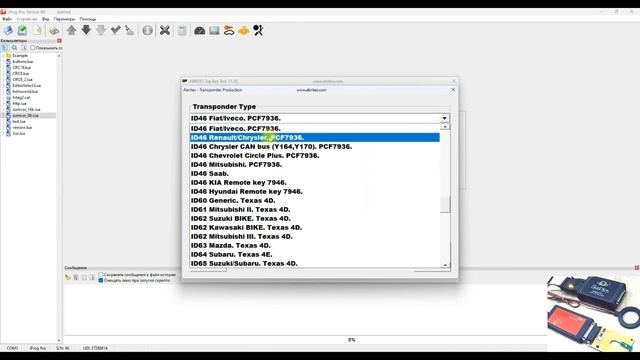Choose ID63 Mazda Texas 4D entry
This screenshot has height=360, width=640.
315,245
